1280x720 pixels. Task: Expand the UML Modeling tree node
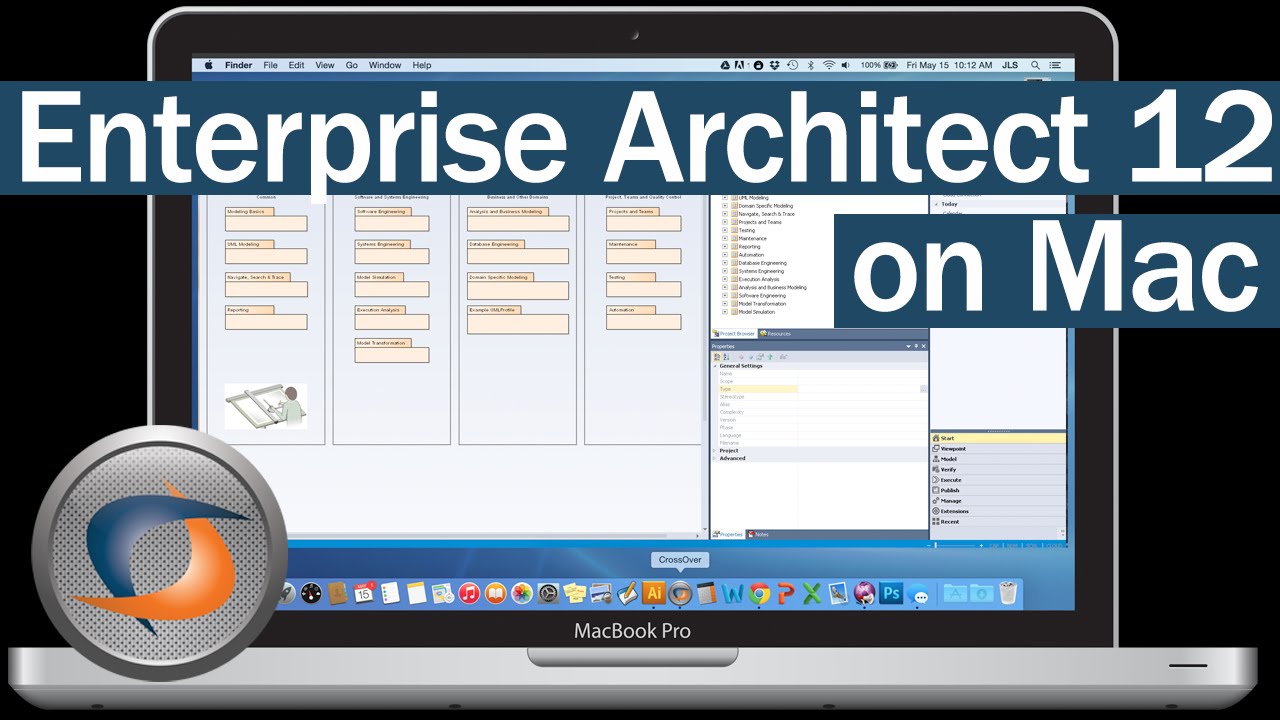click(725, 198)
